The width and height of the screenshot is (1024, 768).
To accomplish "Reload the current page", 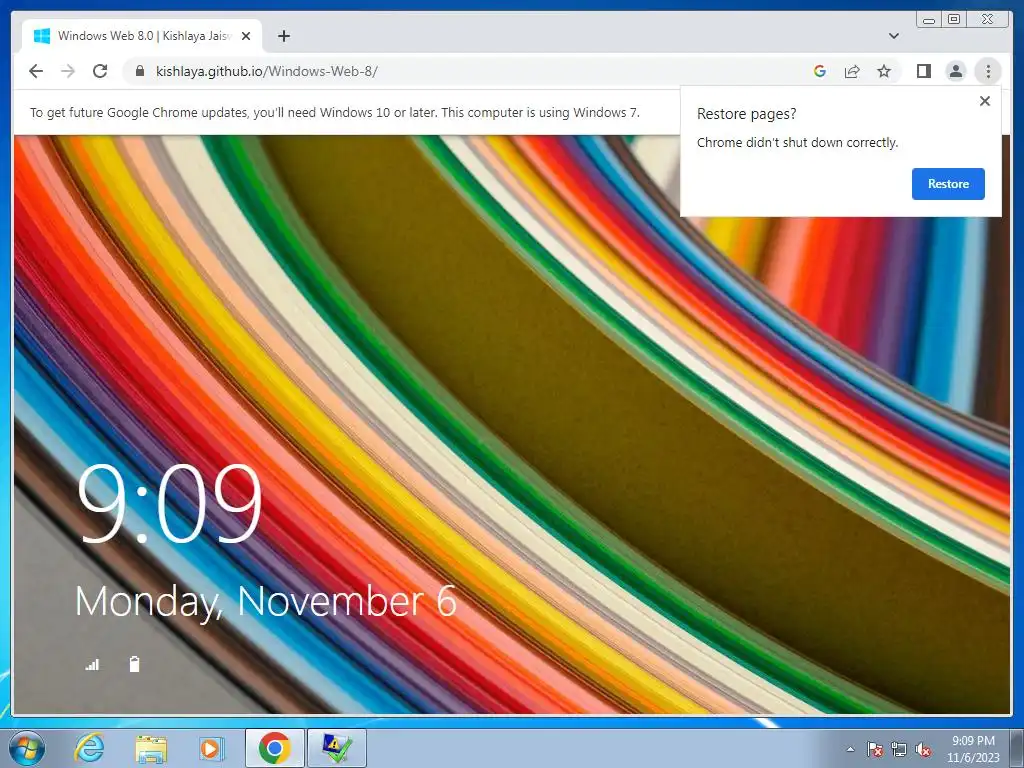I will point(100,71).
